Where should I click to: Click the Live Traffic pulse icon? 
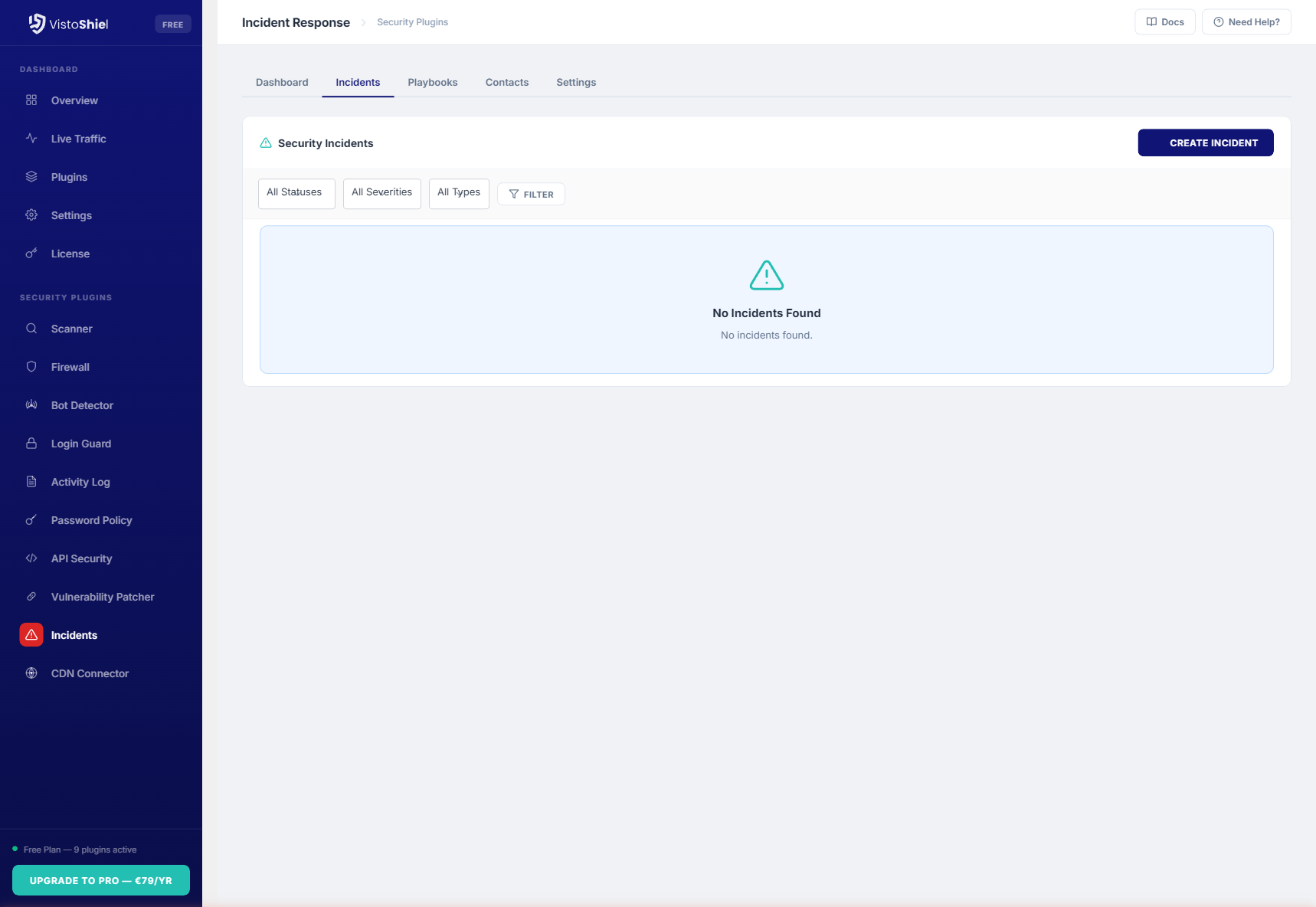pyautogui.click(x=31, y=138)
